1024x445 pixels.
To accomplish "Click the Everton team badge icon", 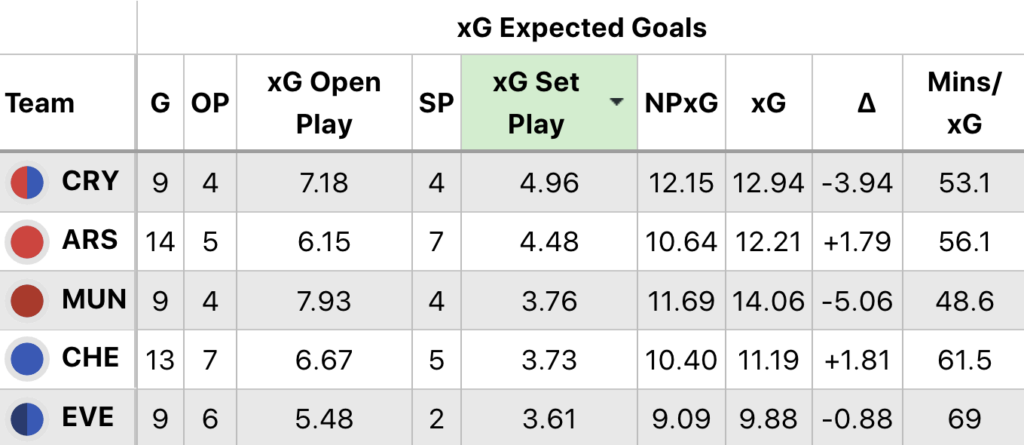I will 27,416.
